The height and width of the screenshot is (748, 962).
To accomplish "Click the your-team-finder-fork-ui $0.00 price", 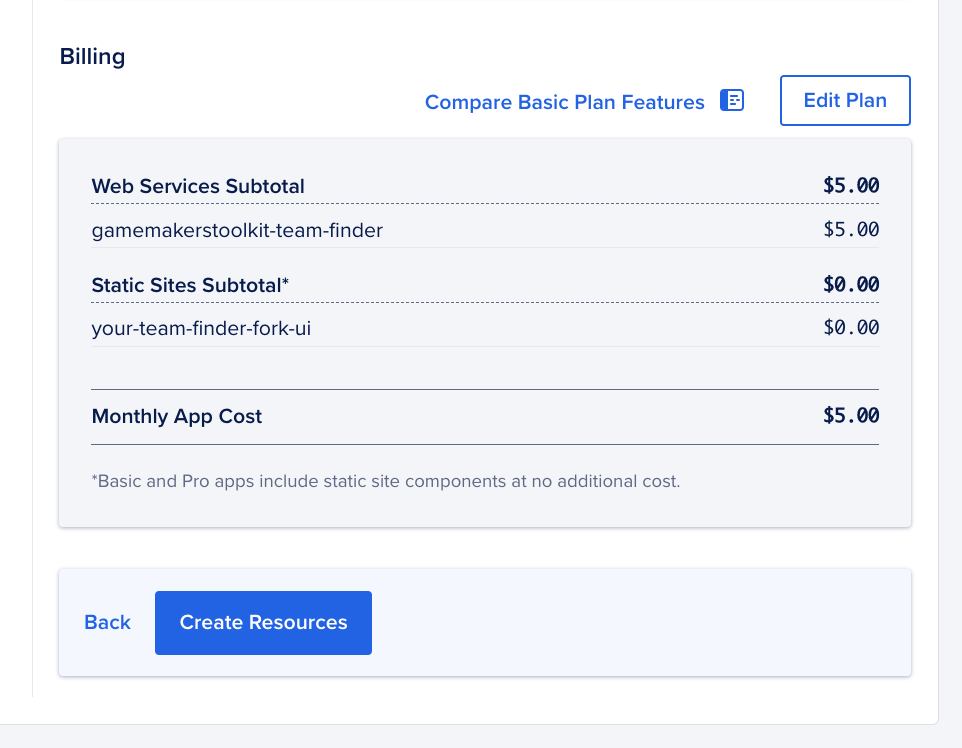I will [x=851, y=327].
